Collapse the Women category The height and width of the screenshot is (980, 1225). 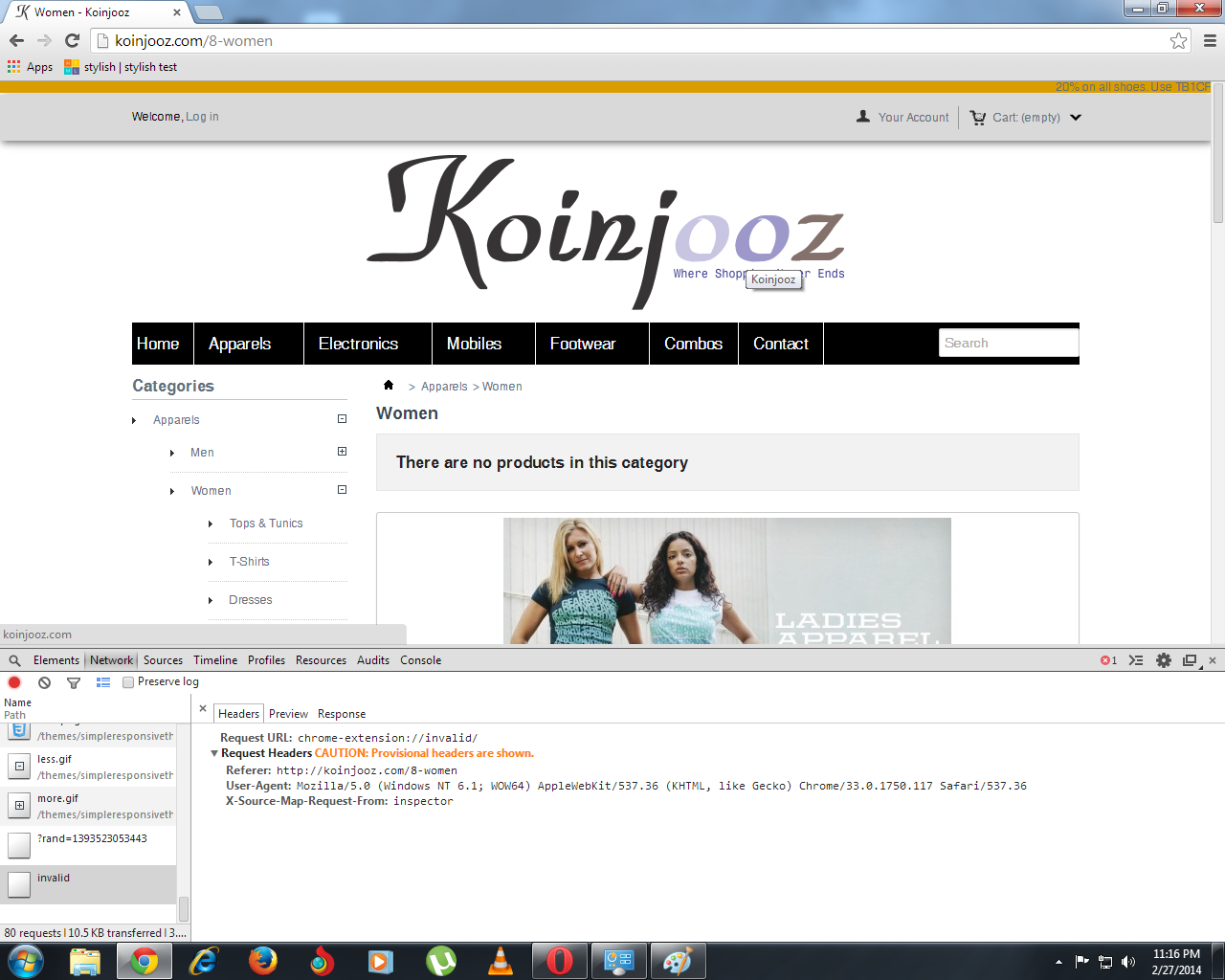342,490
